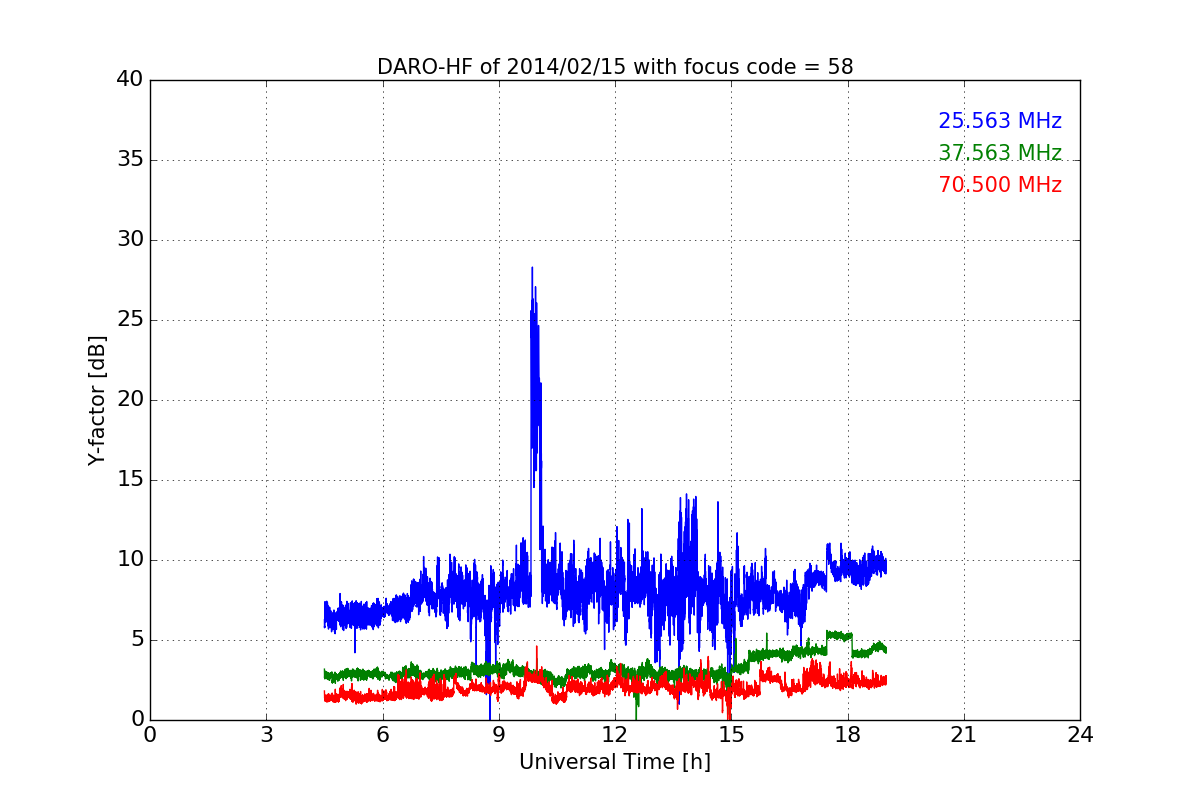Click the y-axis tick label 25

(x=130, y=320)
